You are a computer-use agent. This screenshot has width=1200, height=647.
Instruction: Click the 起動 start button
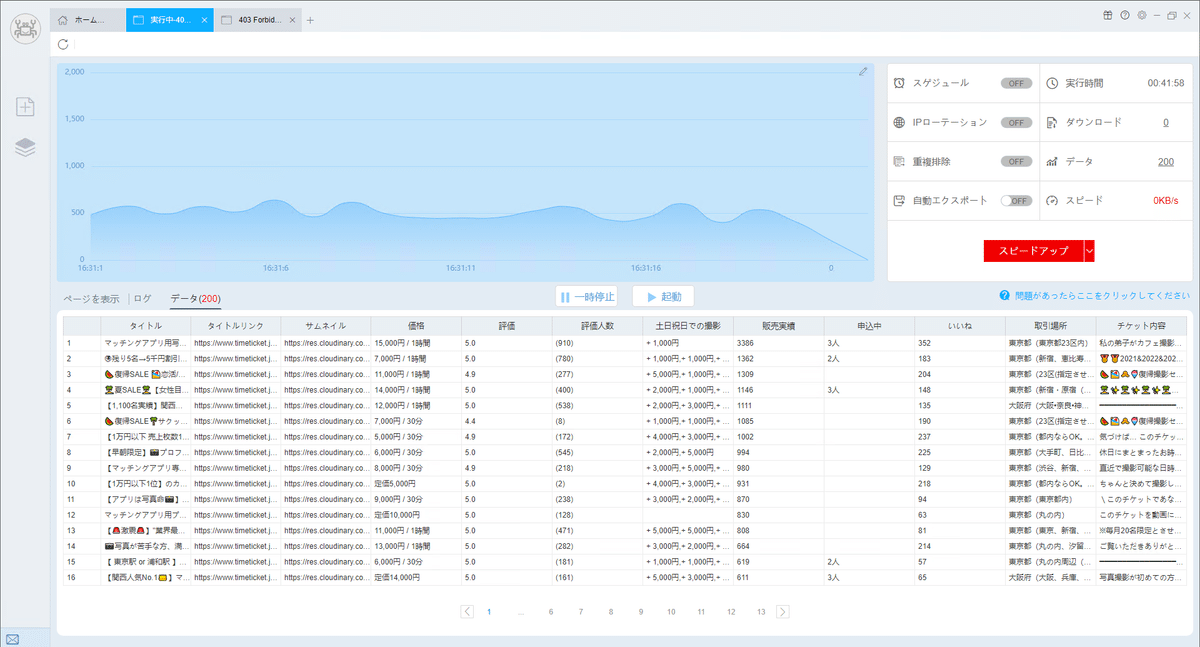663,297
